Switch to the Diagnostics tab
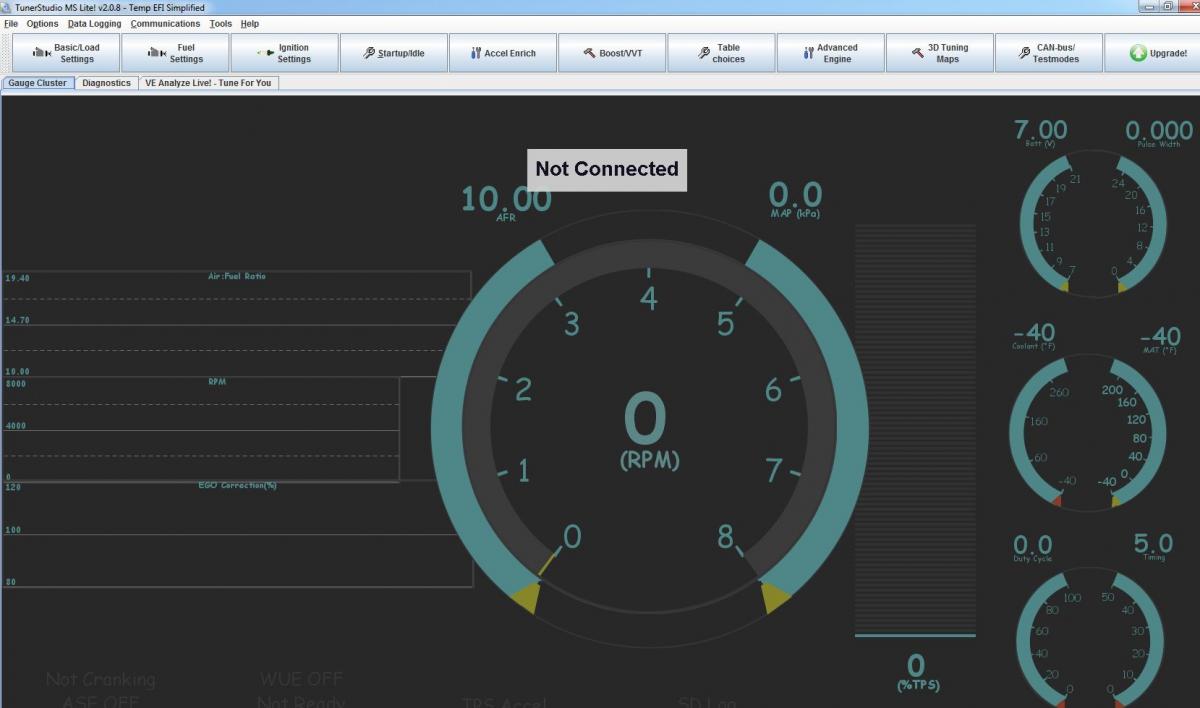Screen dimensions: 1200x708 click(106, 83)
